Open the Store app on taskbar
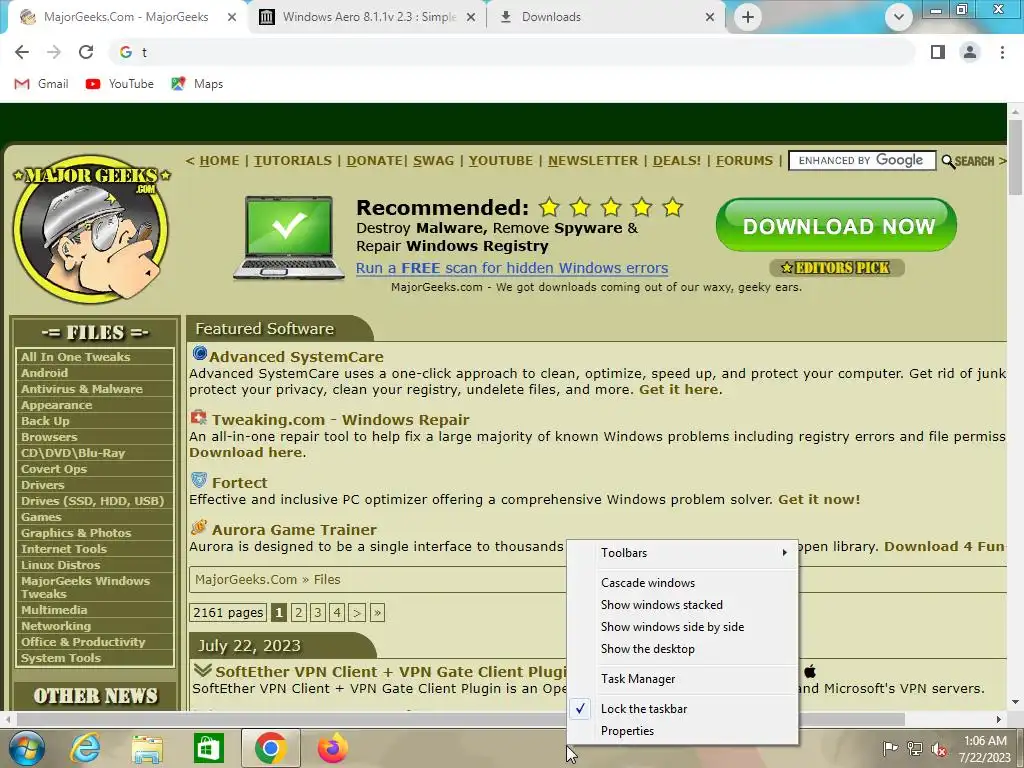Screen dimensions: 1024x768 [x=209, y=748]
